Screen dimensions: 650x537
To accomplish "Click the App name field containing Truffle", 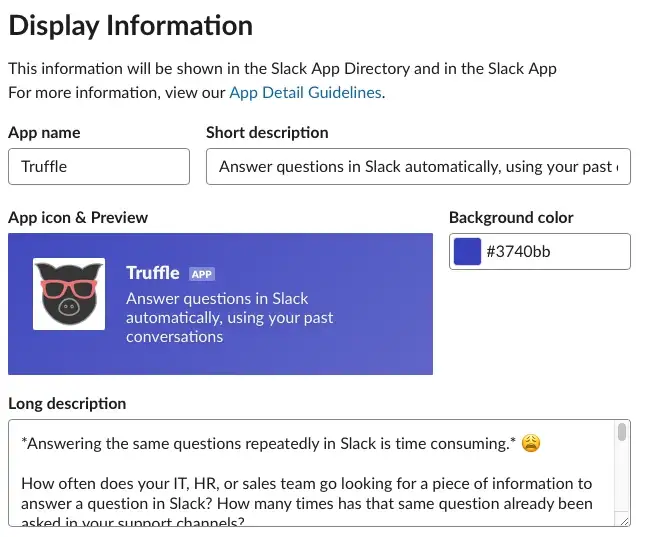I will pos(99,167).
